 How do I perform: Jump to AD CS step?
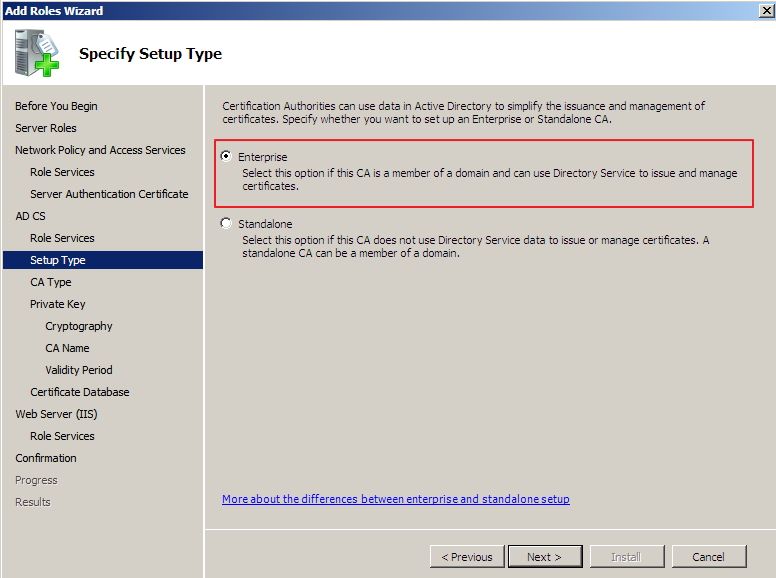30,216
